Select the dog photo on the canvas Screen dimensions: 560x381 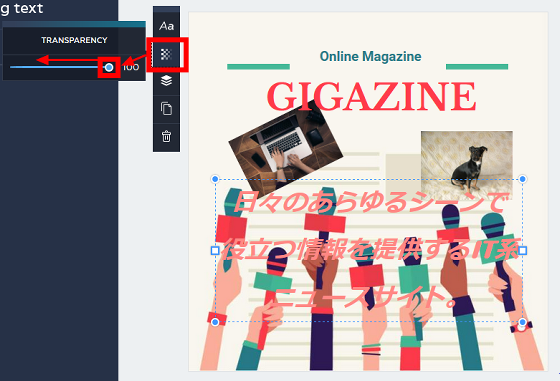click(x=467, y=165)
